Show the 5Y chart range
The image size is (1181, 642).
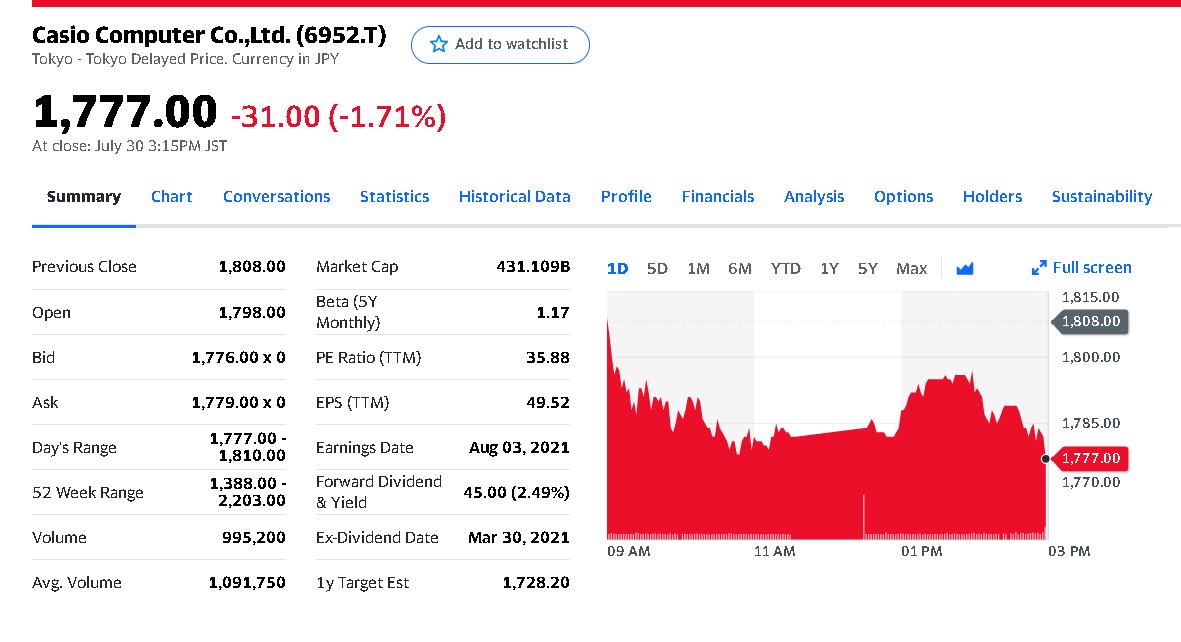coord(868,269)
